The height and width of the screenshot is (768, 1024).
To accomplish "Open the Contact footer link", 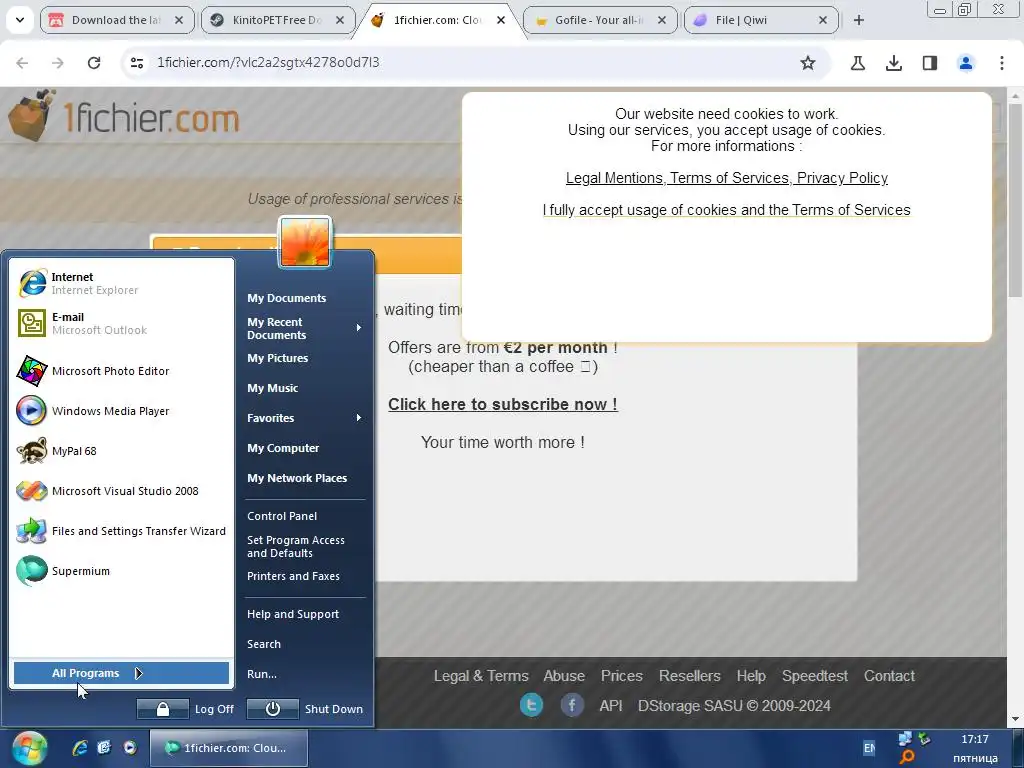I will click(889, 676).
